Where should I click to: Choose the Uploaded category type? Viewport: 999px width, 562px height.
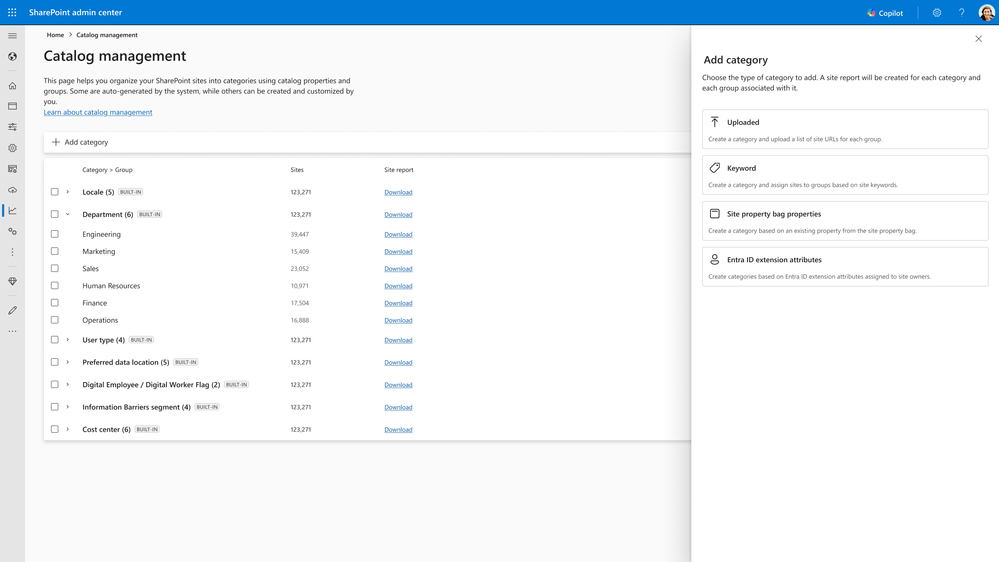[x=845, y=129]
